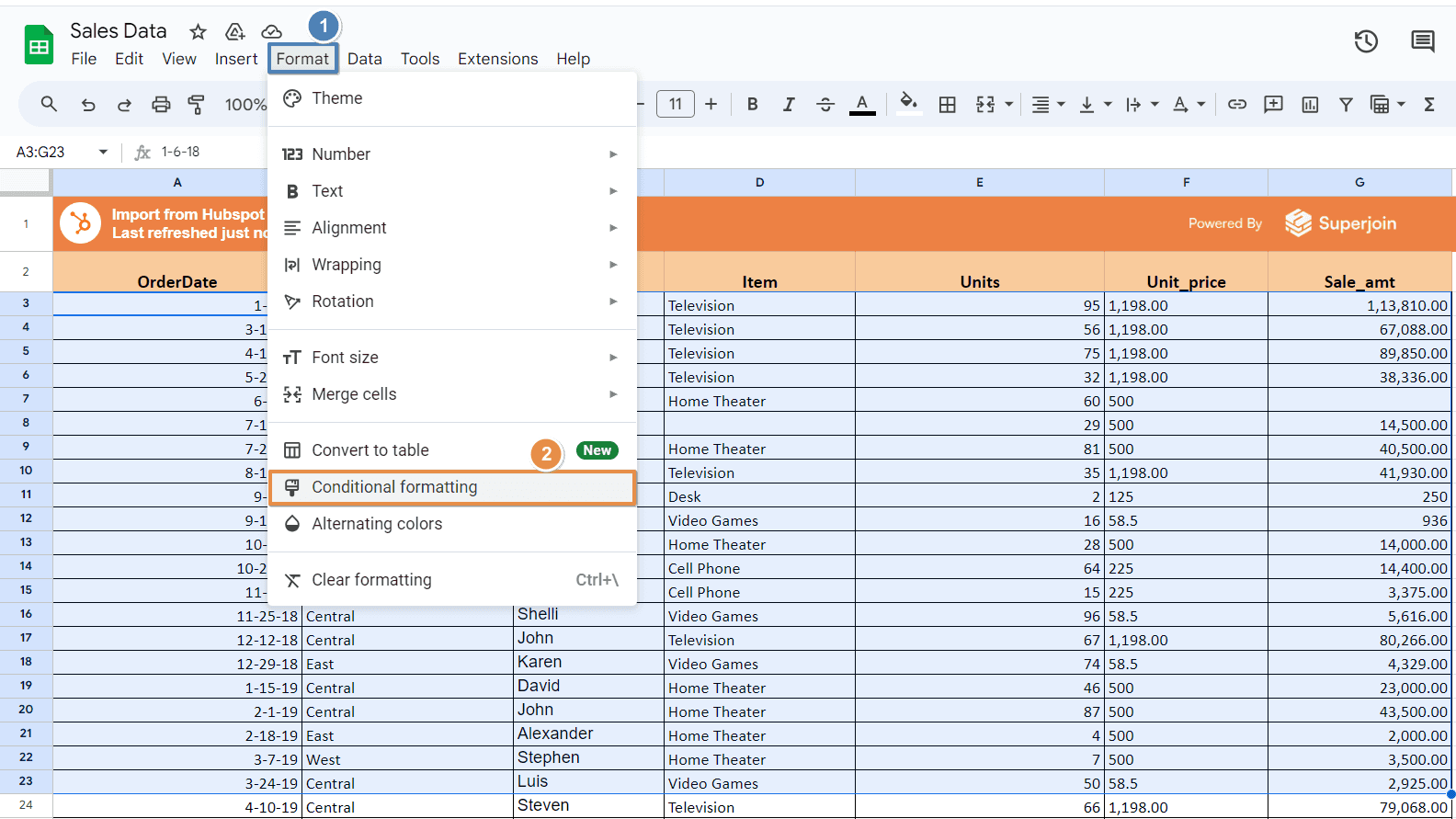
Task: Expand Wrapping submenu
Action: tap(452, 265)
